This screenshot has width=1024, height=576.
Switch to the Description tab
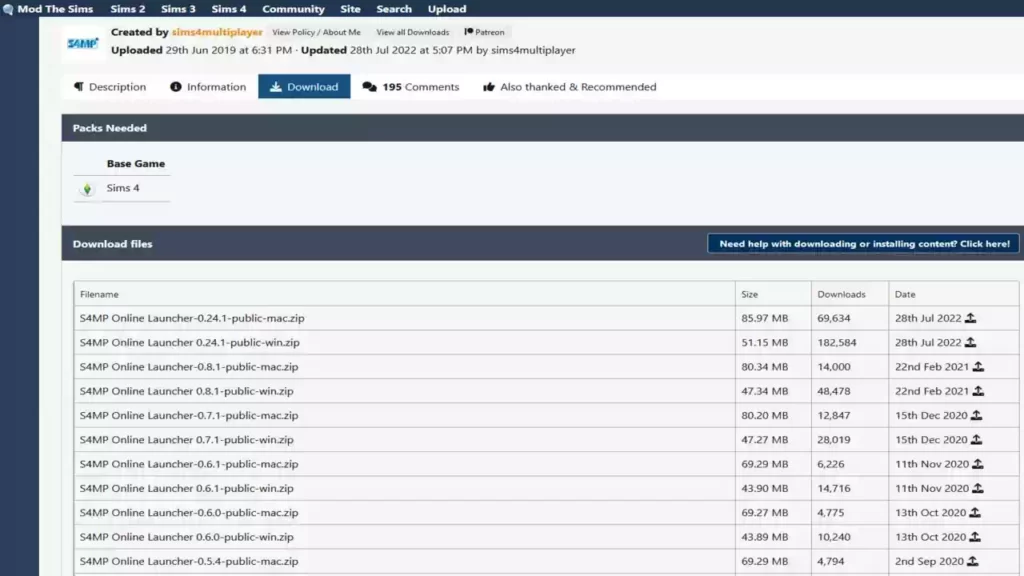click(x=110, y=87)
